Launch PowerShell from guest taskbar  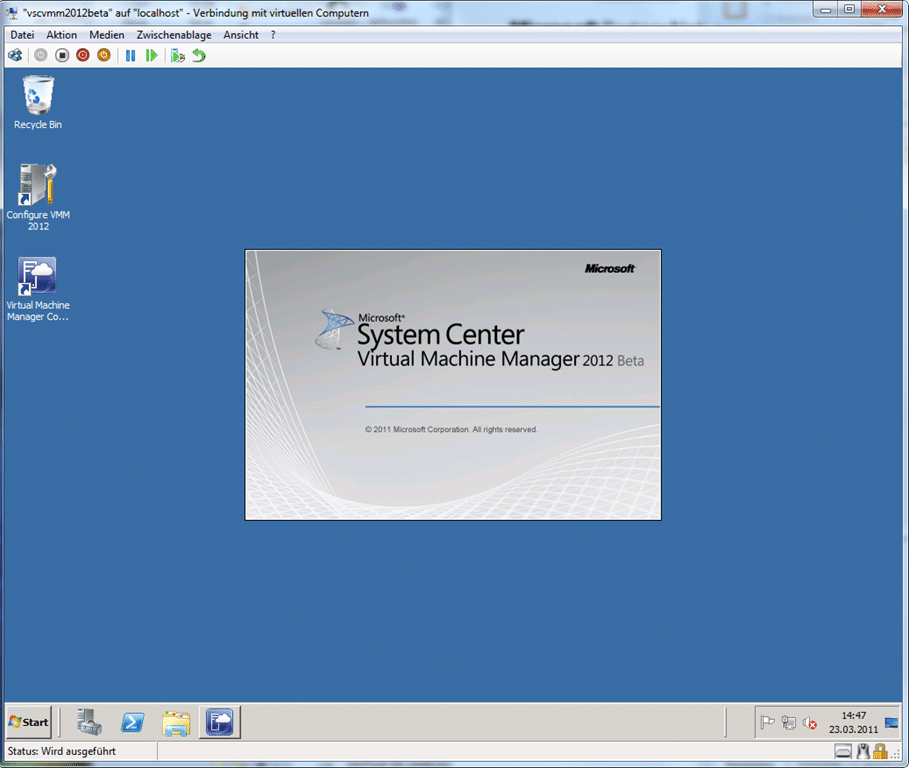tap(133, 722)
